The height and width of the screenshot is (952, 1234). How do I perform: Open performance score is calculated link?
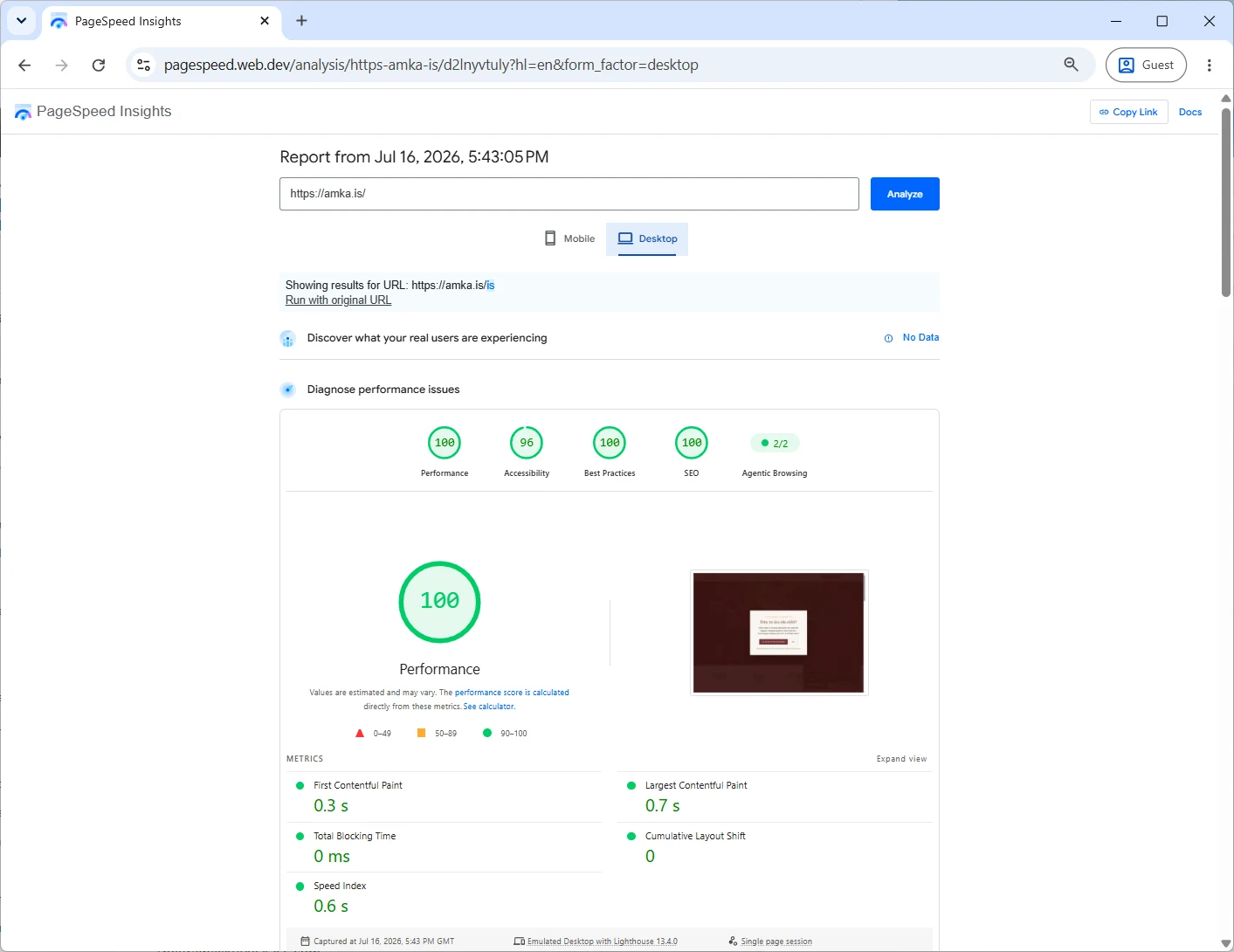[x=512, y=693]
